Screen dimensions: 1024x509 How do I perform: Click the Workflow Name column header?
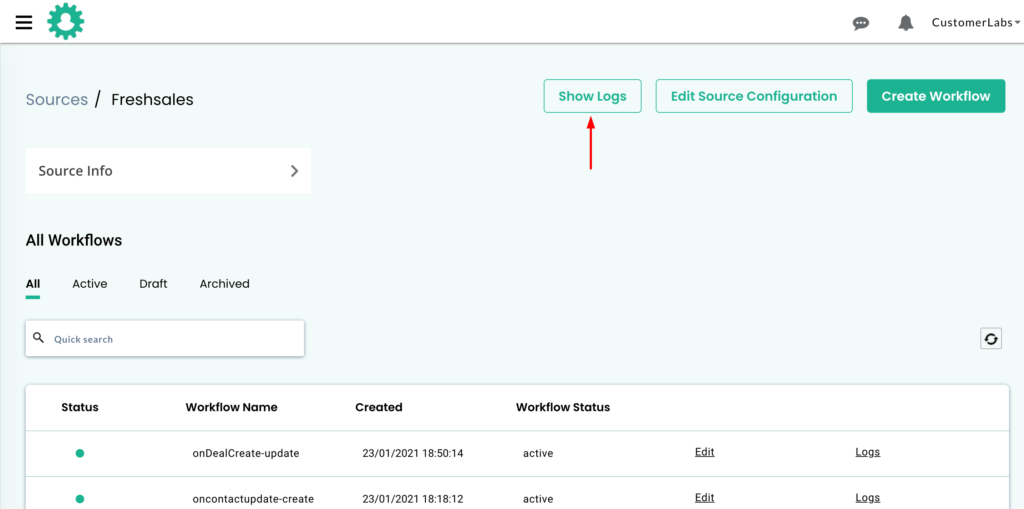point(231,407)
